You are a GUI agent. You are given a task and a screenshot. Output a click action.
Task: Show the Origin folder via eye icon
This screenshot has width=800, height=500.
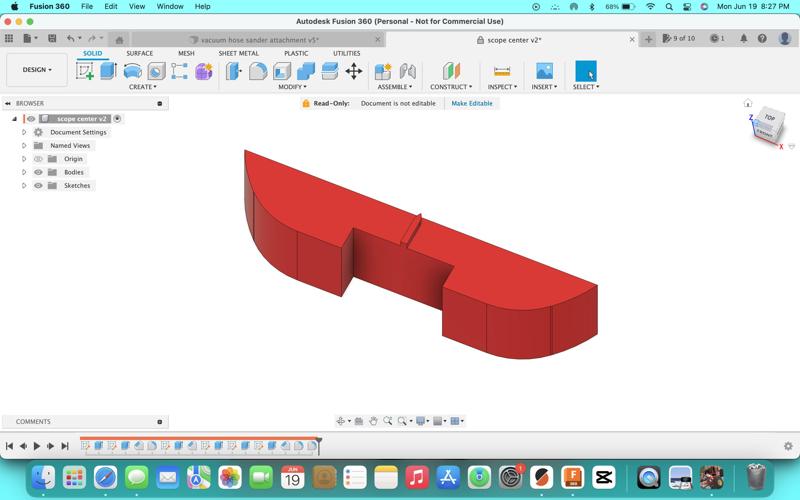(38, 159)
